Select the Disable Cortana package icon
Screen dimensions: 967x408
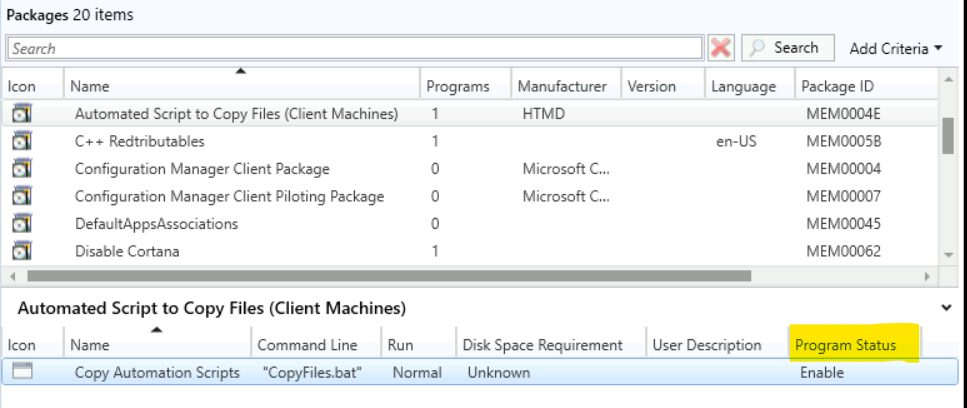[21, 251]
